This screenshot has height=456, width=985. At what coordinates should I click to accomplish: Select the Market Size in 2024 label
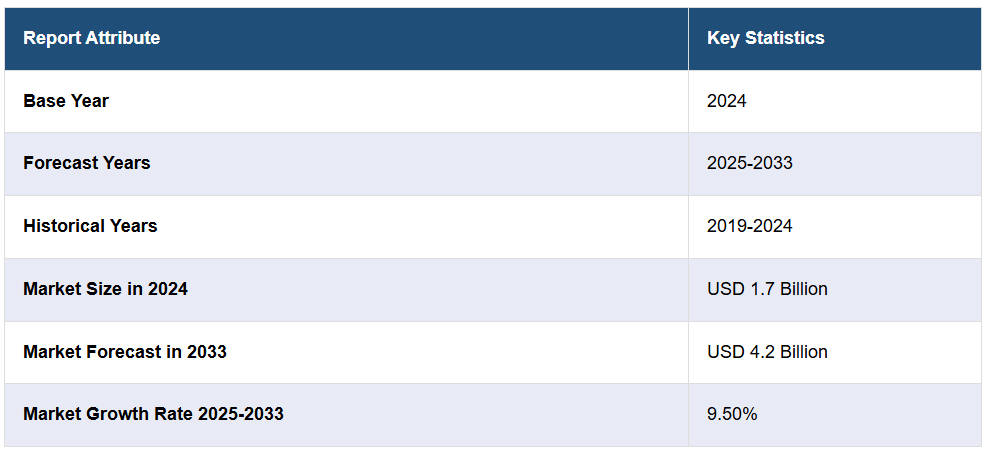[105, 289]
